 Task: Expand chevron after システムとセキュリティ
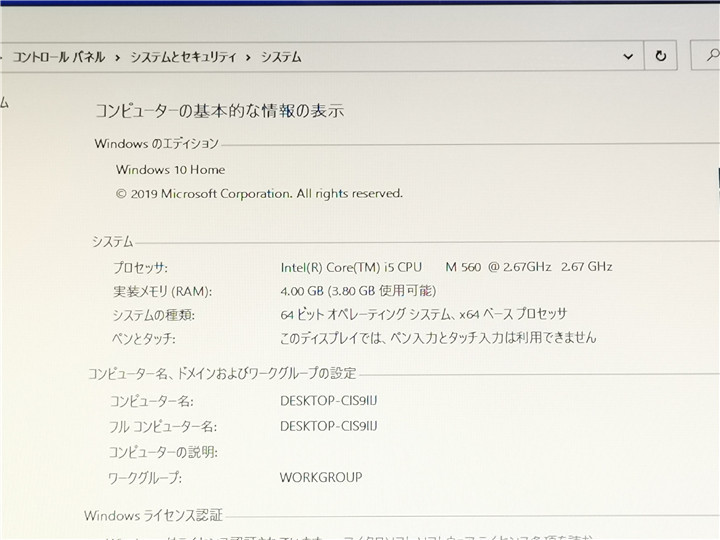(x=248, y=58)
